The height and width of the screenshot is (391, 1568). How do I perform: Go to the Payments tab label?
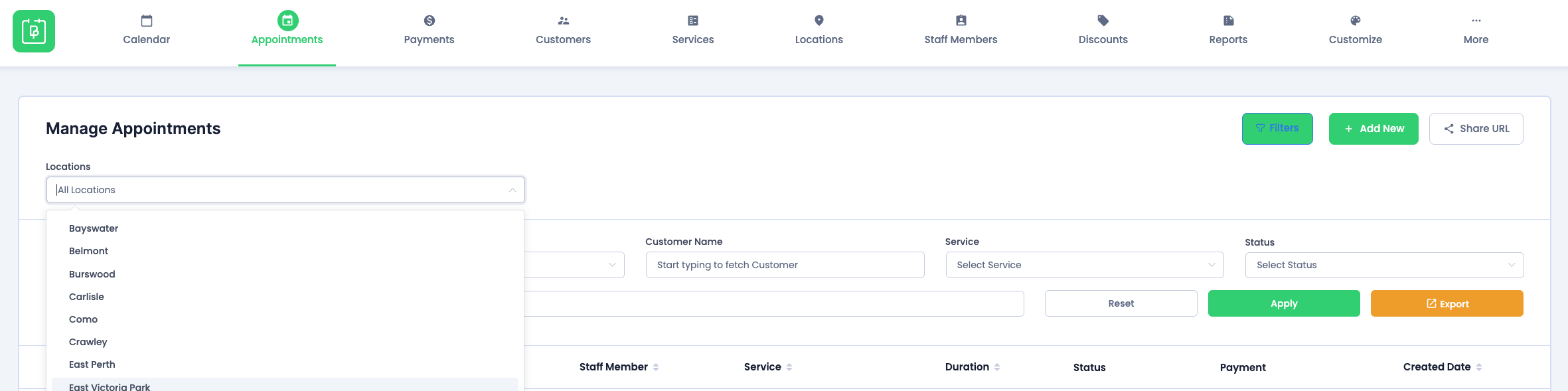coord(430,40)
